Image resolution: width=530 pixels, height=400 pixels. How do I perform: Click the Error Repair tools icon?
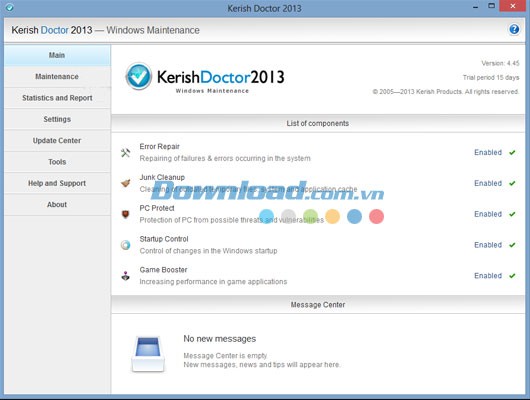[125, 153]
